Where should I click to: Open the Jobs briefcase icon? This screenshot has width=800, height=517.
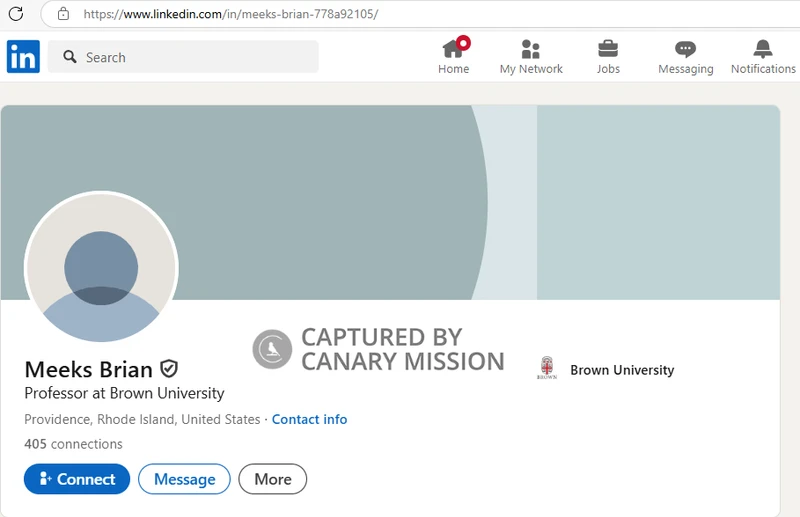tap(608, 49)
